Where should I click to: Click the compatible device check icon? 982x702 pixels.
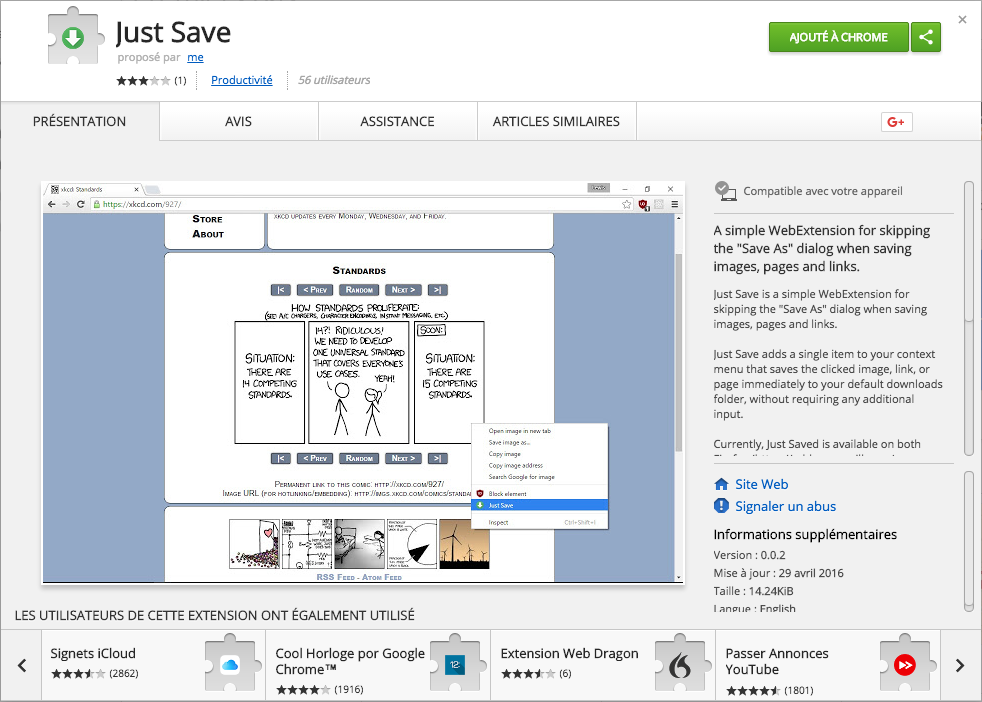click(725, 191)
